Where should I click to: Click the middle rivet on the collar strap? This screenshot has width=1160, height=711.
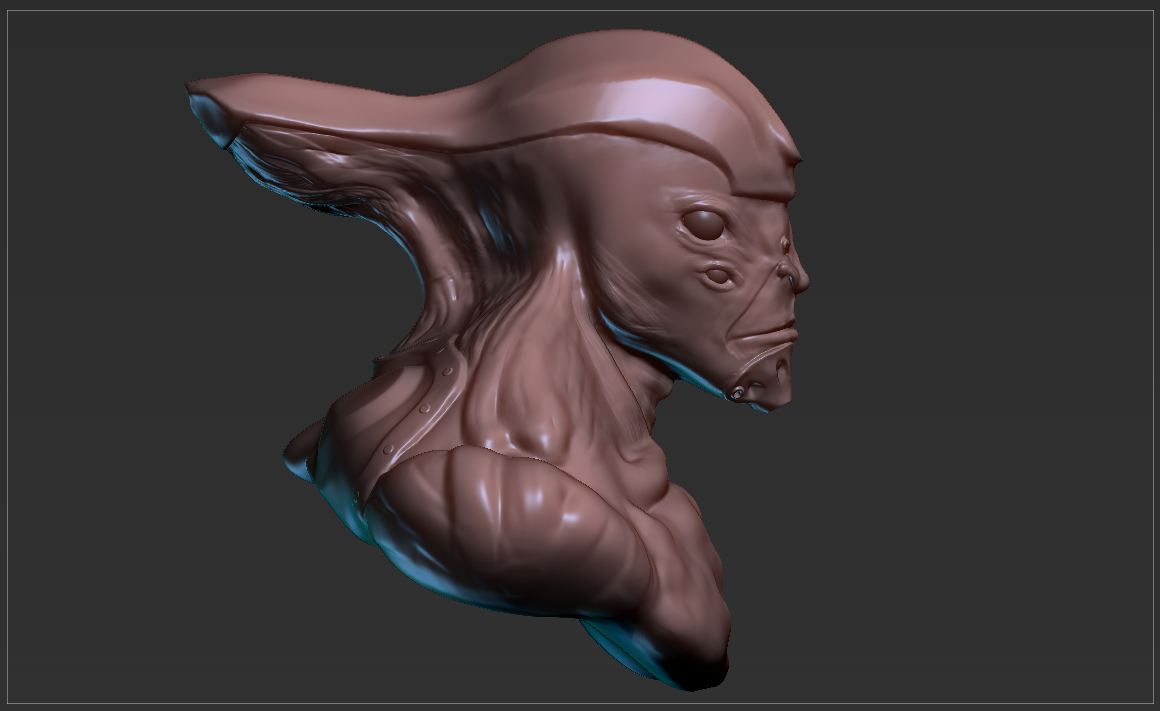tap(425, 408)
